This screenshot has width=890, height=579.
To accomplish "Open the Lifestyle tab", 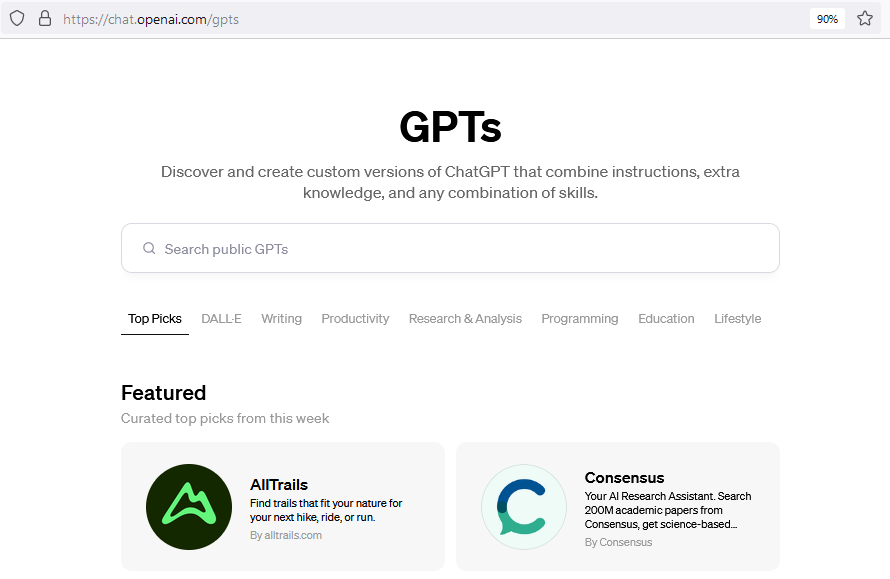I will click(x=737, y=318).
